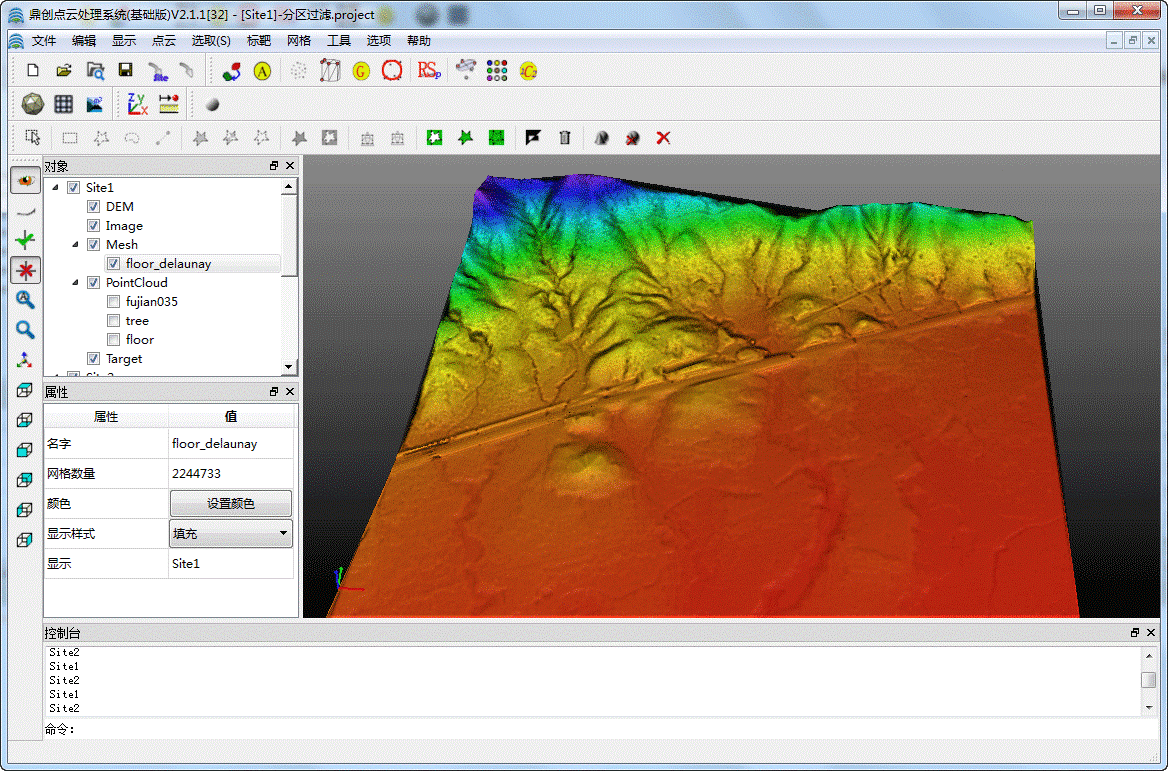
Task: Open the 点云 menu
Action: (x=163, y=41)
